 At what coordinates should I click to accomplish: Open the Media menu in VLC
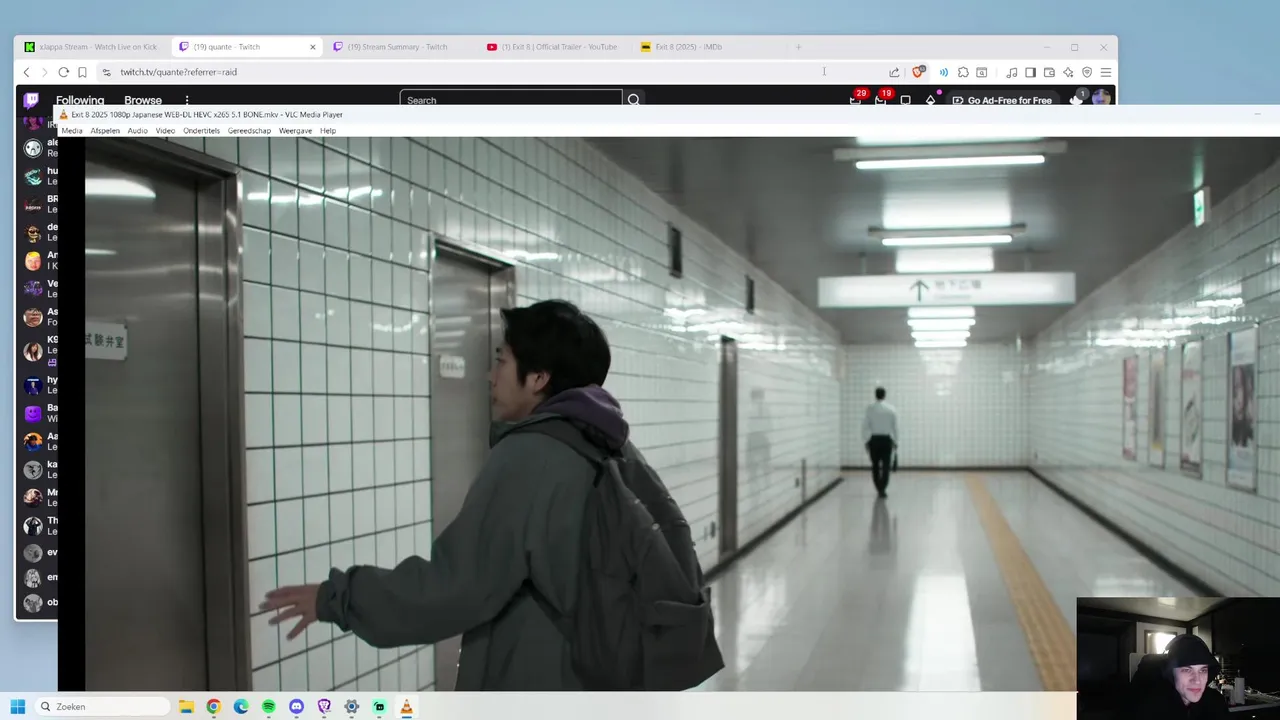coord(72,131)
